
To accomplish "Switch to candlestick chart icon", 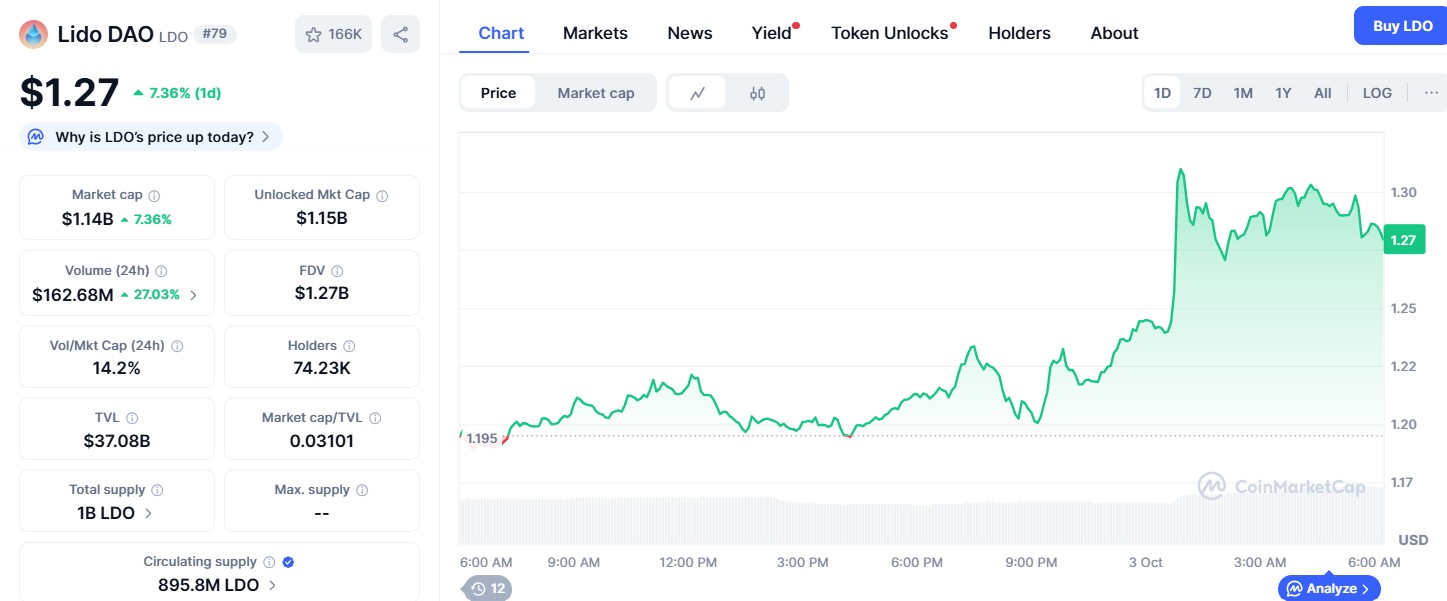I will coord(757,93).
